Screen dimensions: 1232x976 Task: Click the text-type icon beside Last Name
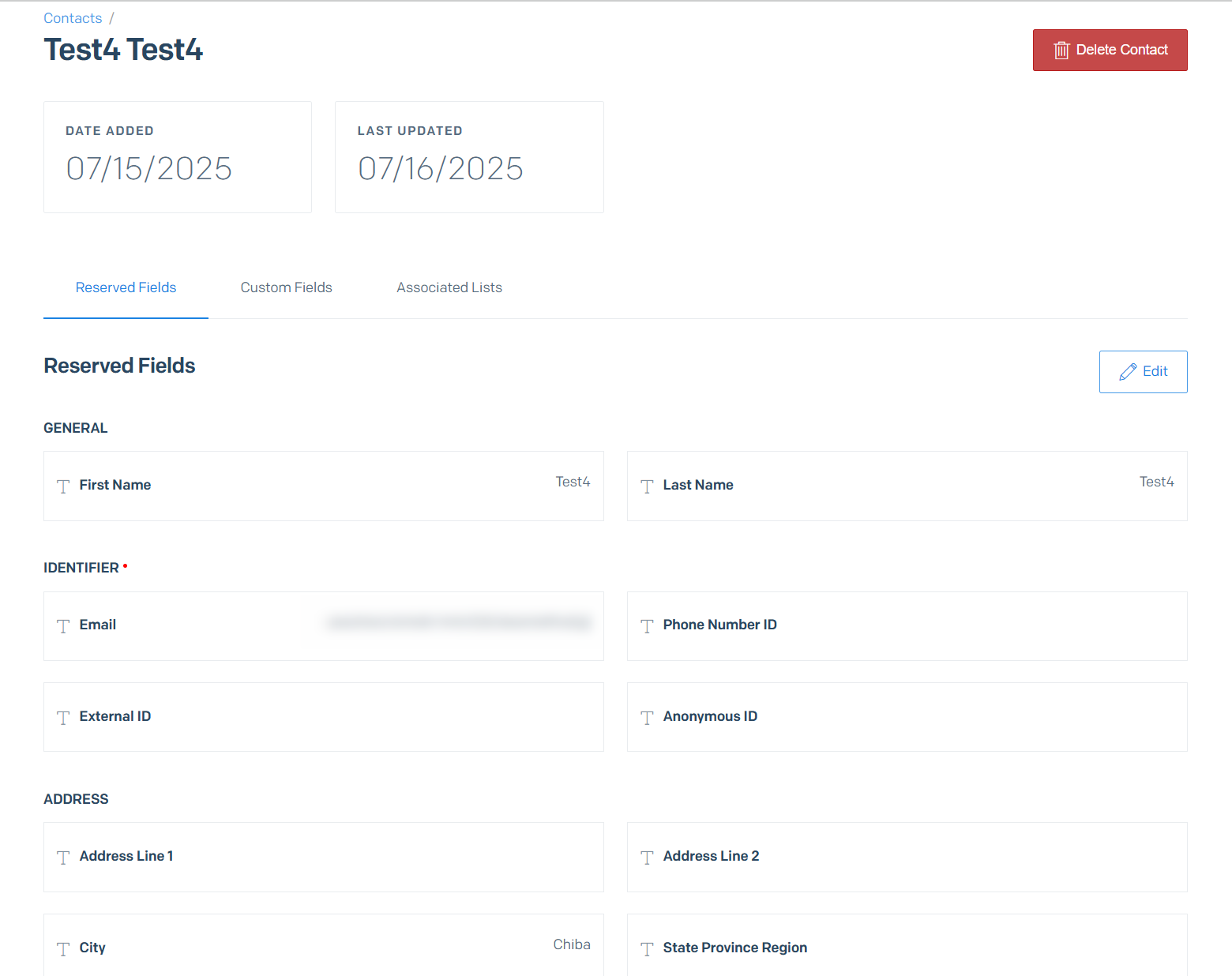pos(647,486)
